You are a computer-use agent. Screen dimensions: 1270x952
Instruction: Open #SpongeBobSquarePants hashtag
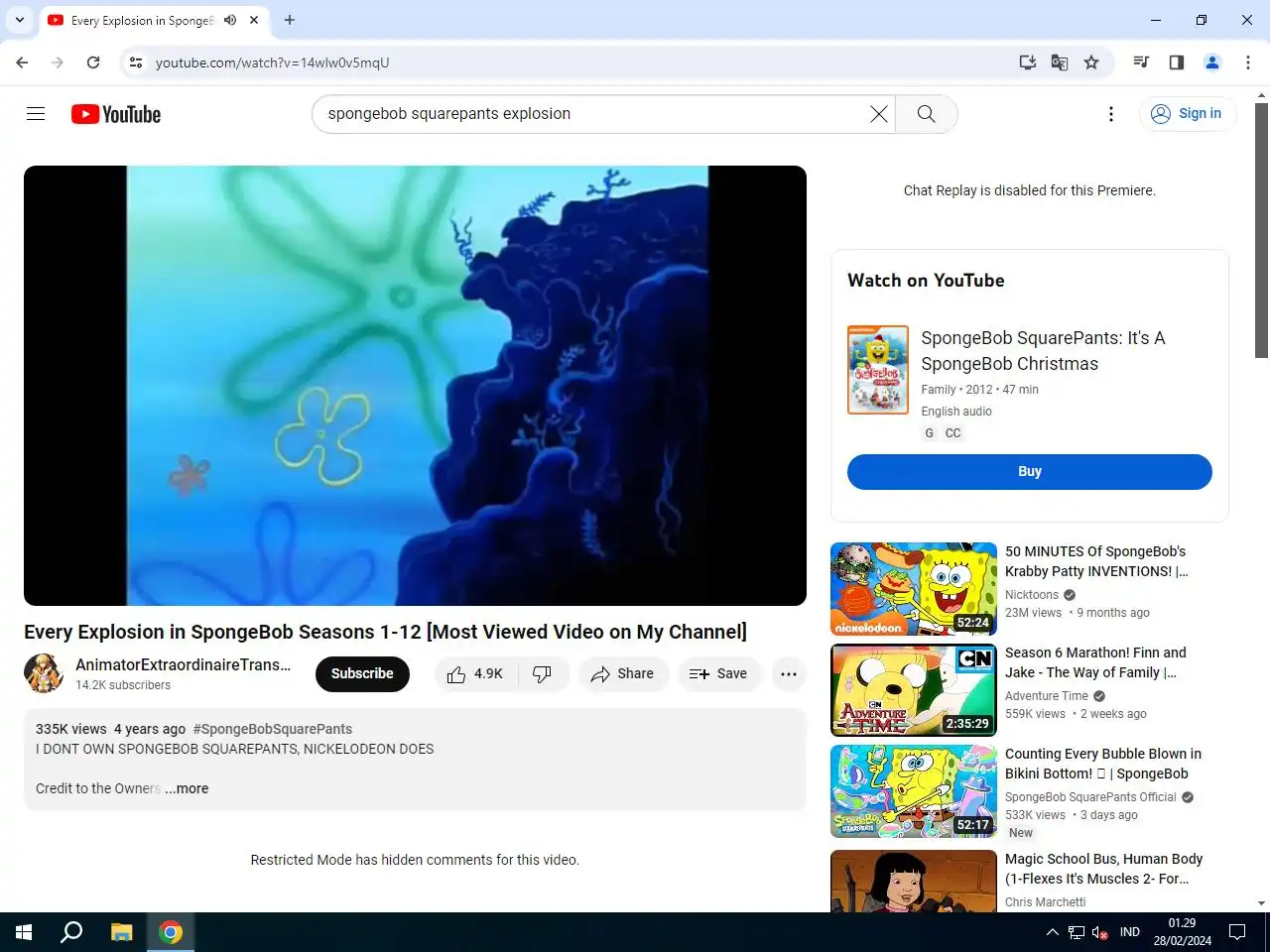coord(273,729)
